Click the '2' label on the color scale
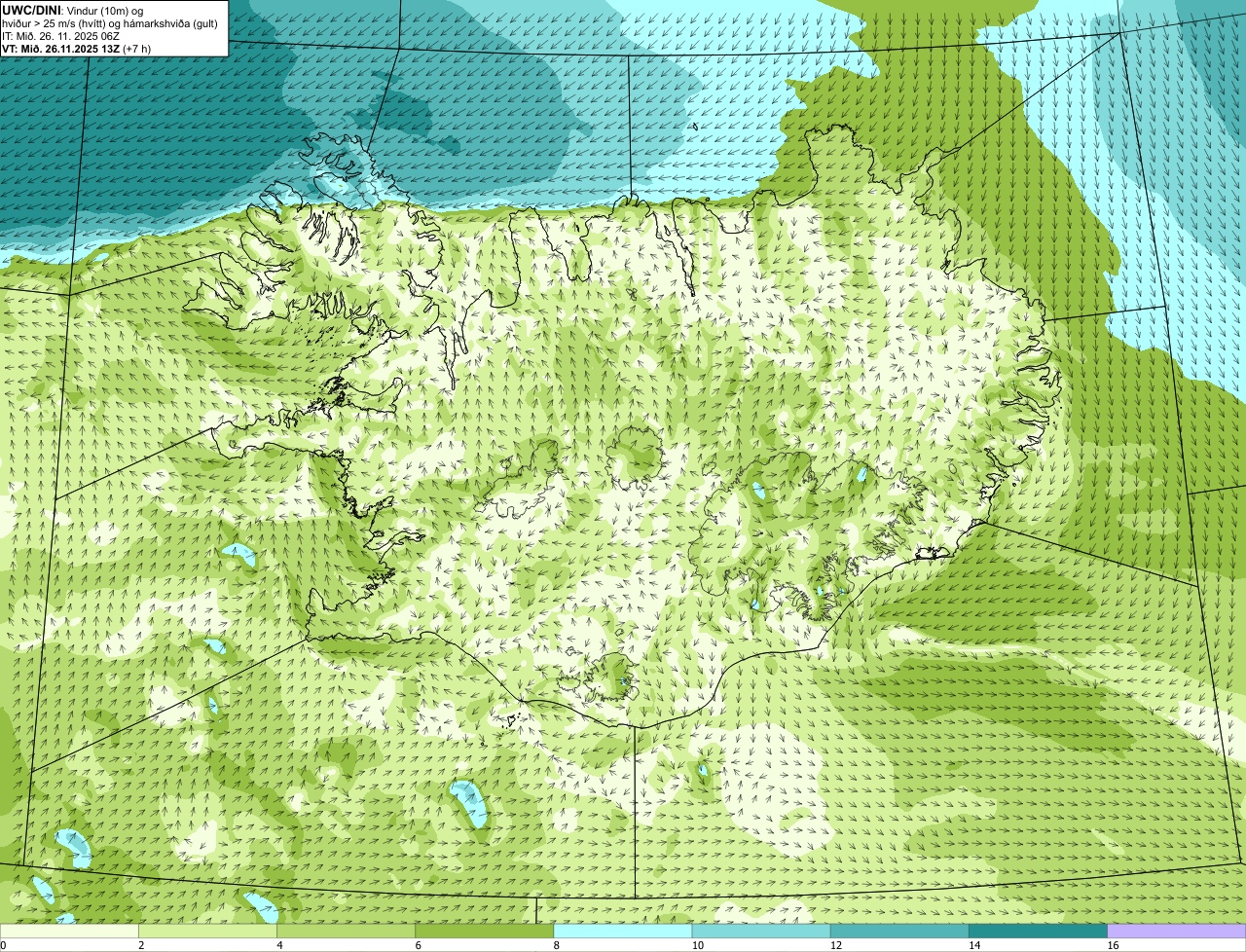Viewport: 1246px width, 952px height. [x=141, y=945]
